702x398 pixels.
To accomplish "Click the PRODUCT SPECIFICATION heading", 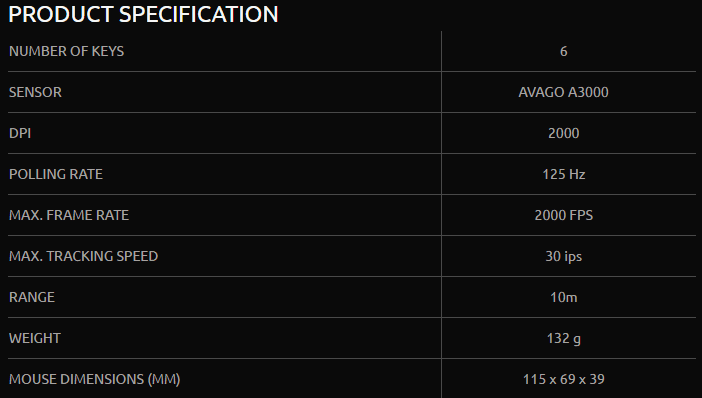I will point(143,14).
